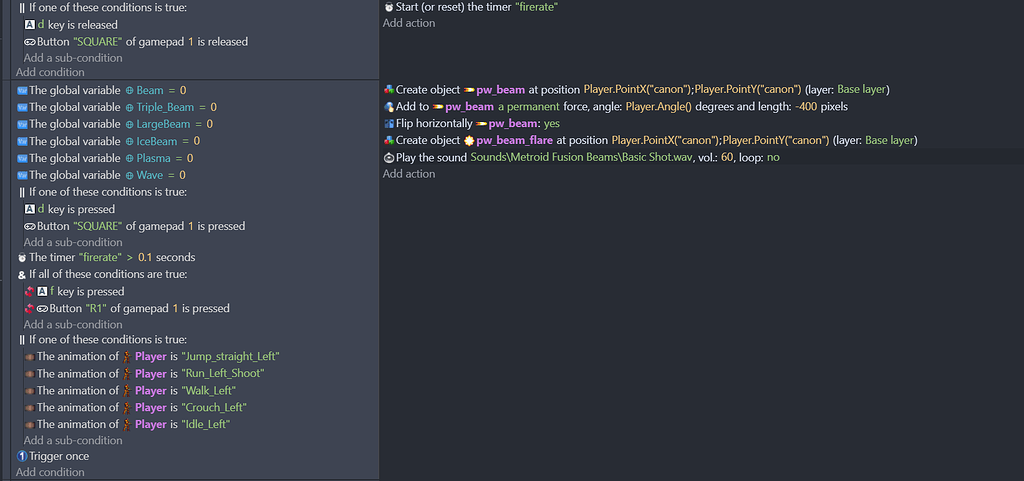Click Add action below Start the timer action
Viewport: 1024px width, 481px height.
[x=409, y=23]
